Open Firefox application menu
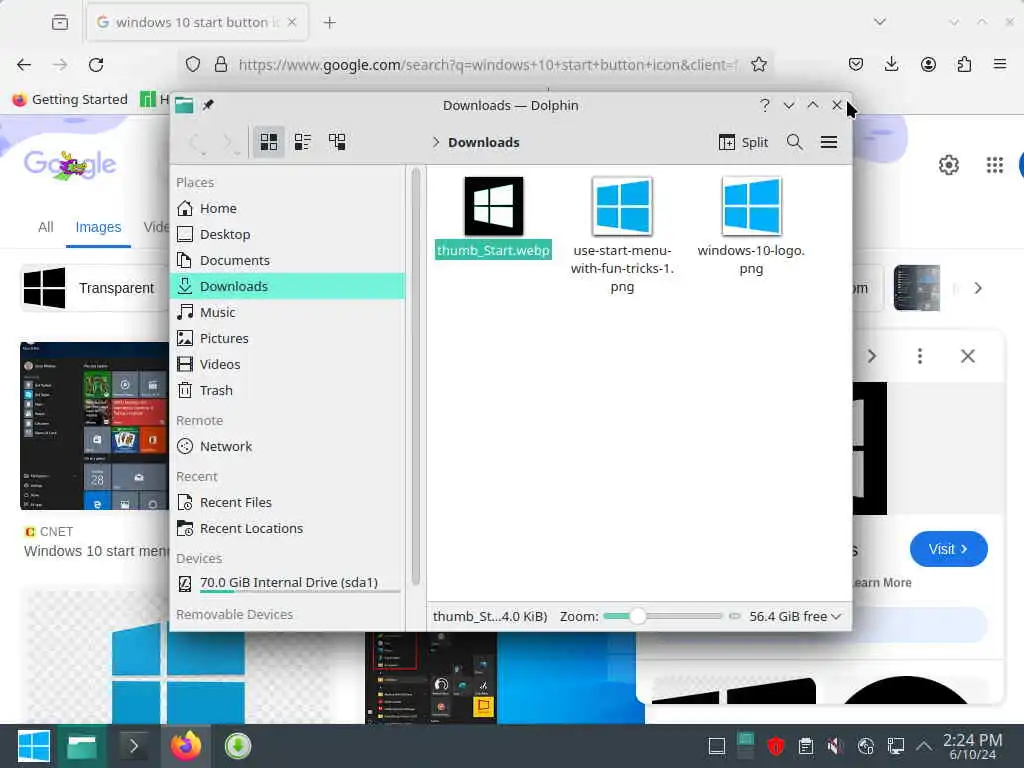The width and height of the screenshot is (1024, 768). coord(1000,64)
